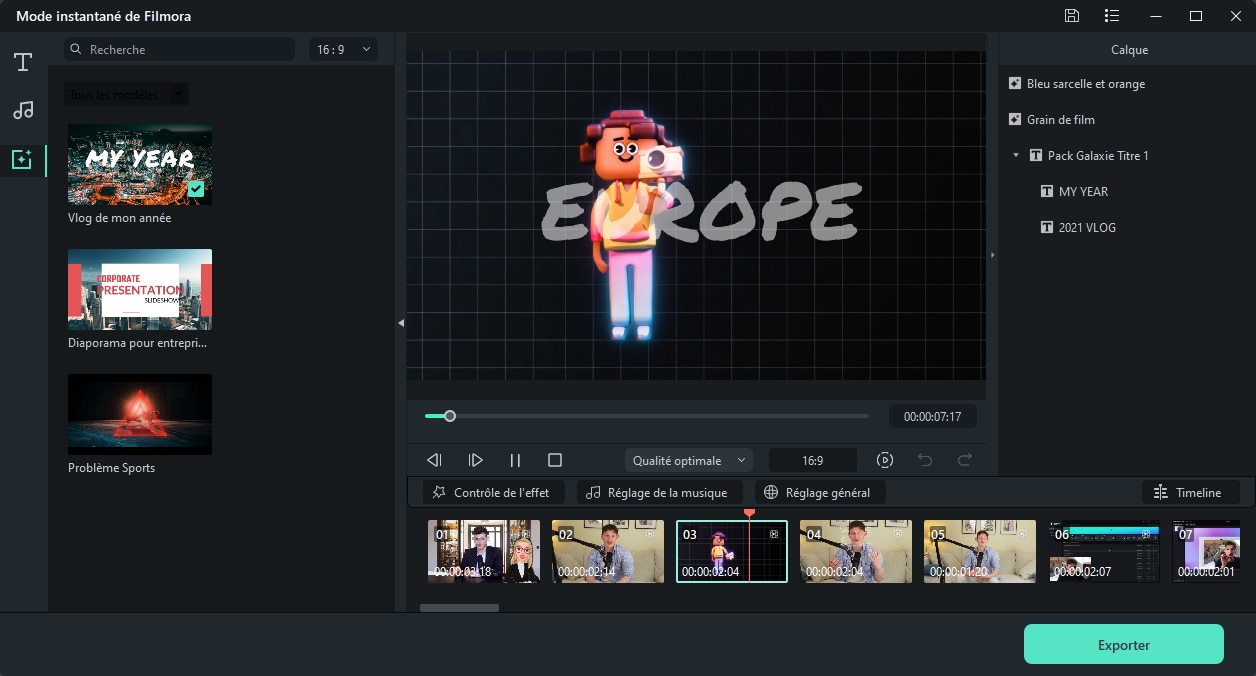Screen dimensions: 1256x676
Task: Undo the last action
Action: [x=925, y=460]
